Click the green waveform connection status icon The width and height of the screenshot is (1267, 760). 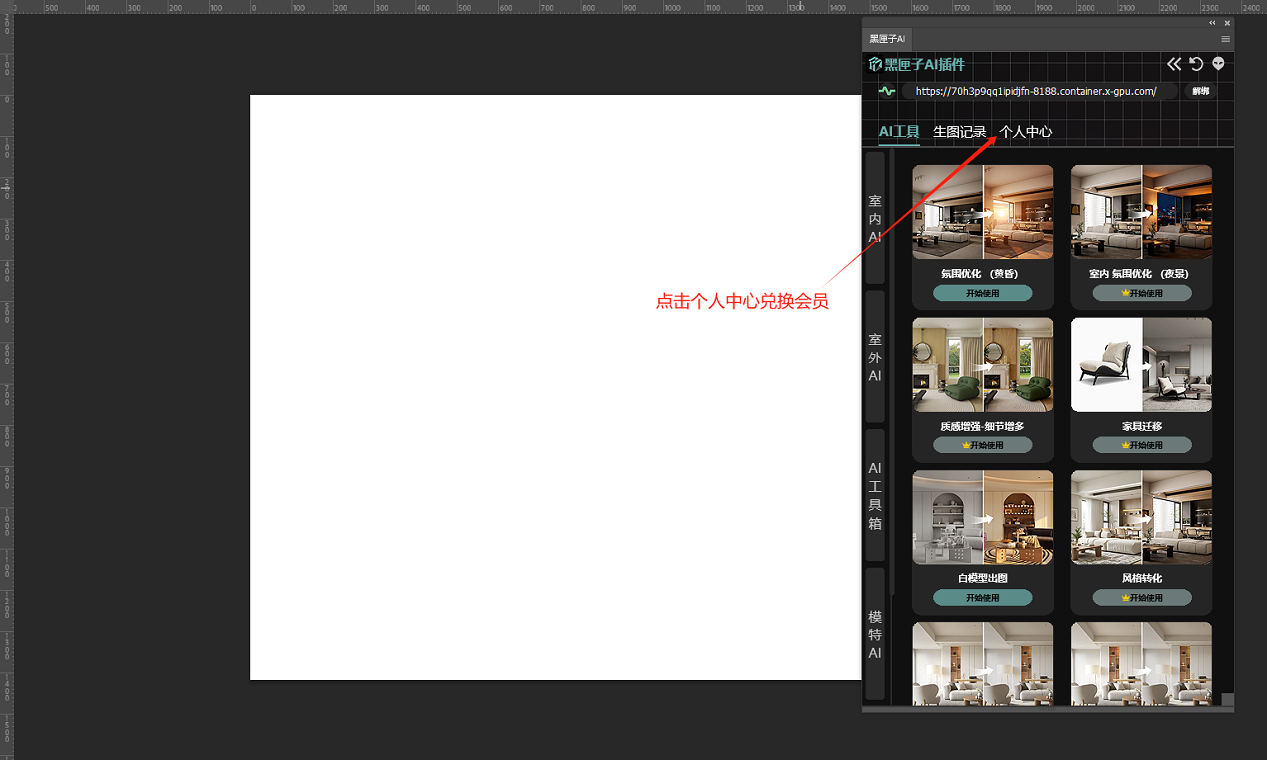coord(887,91)
